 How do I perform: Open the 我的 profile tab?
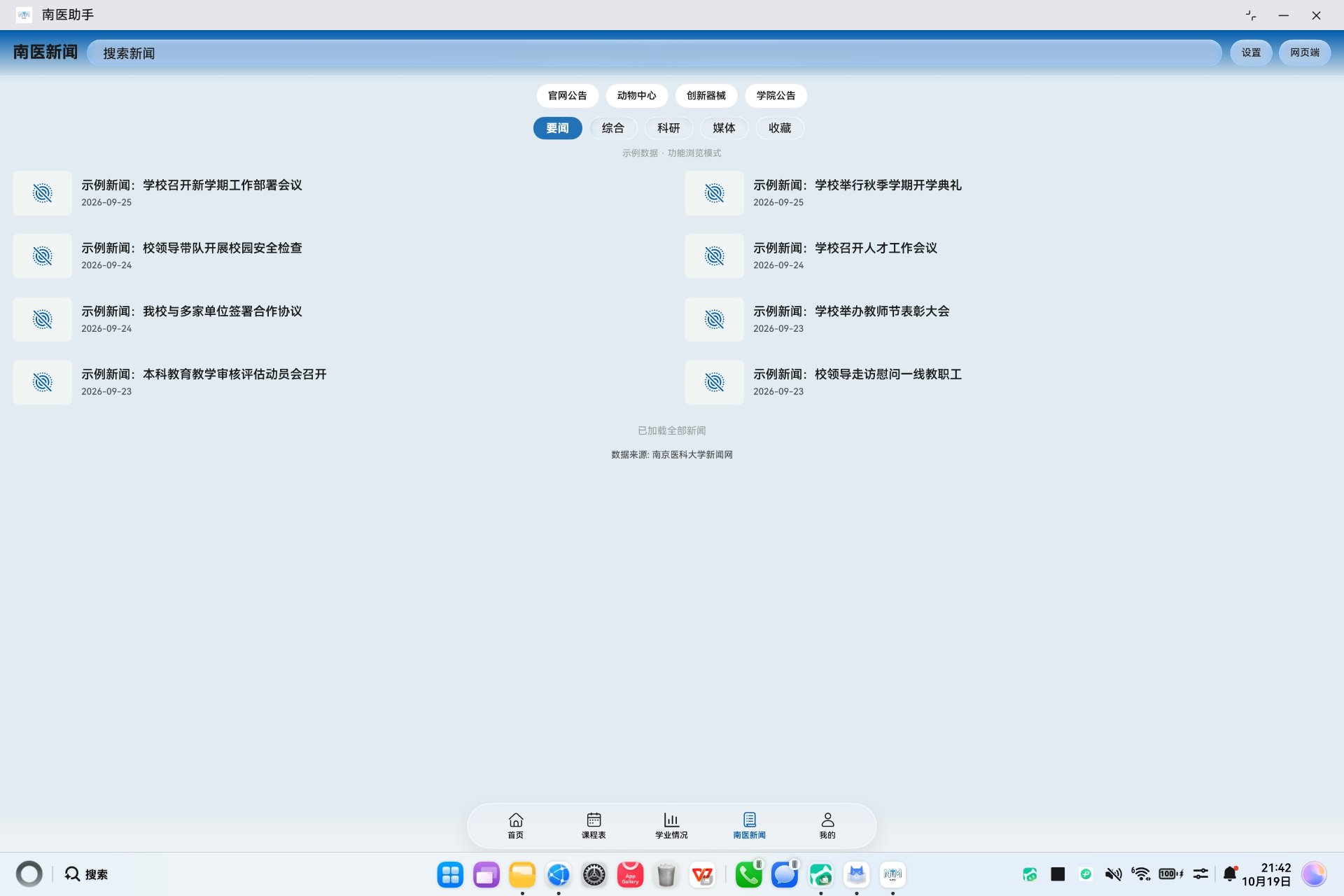[827, 825]
